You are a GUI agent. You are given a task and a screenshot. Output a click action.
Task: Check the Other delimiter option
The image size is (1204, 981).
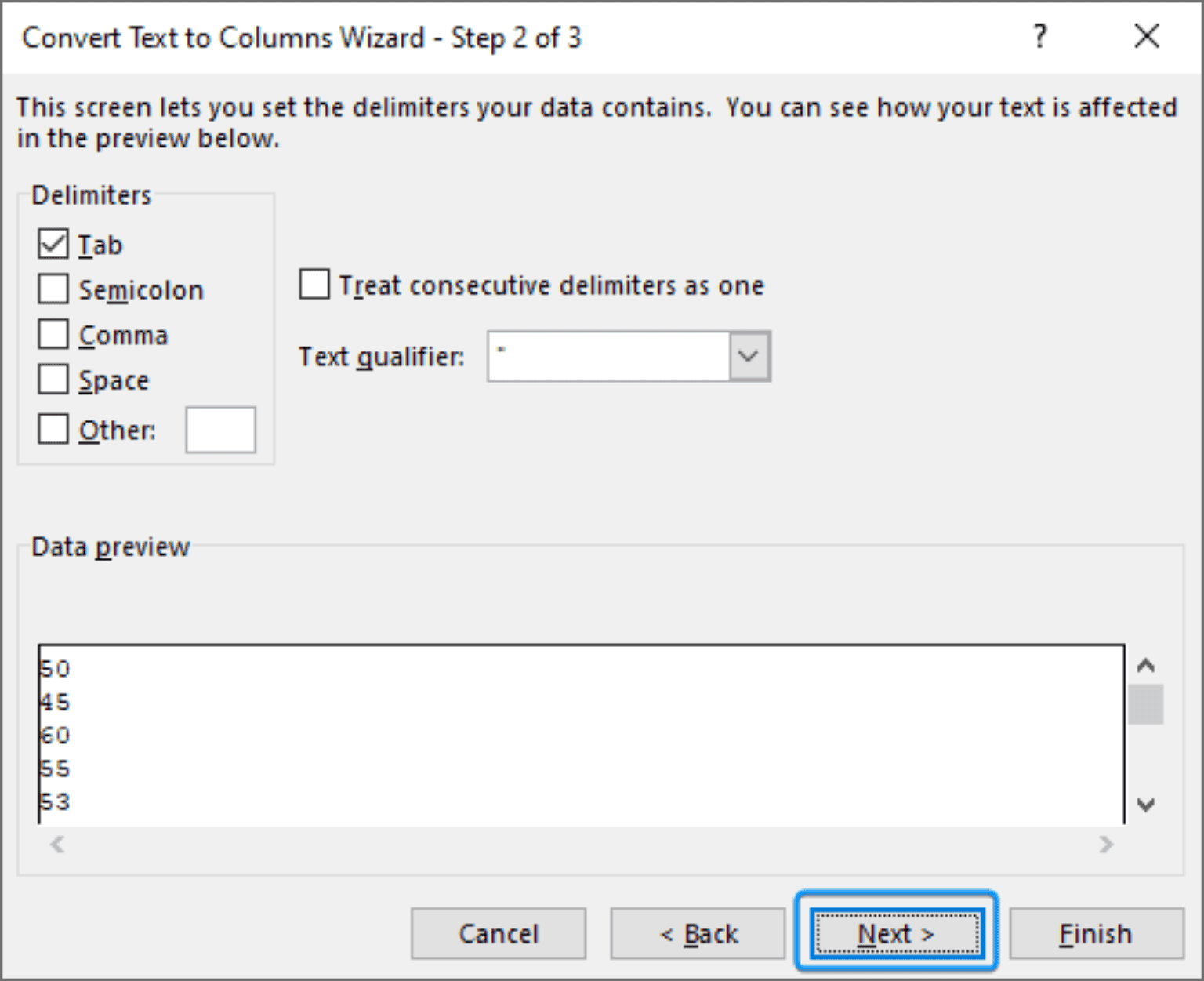click(x=53, y=429)
